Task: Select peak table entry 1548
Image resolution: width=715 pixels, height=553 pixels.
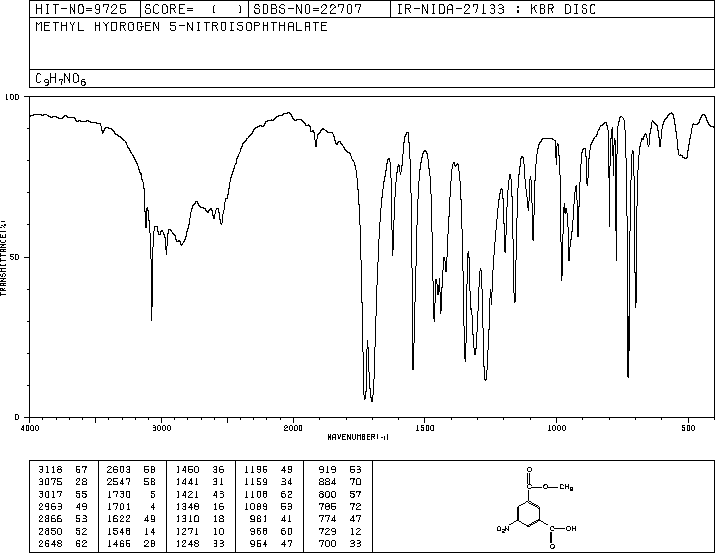Action: click(x=131, y=532)
